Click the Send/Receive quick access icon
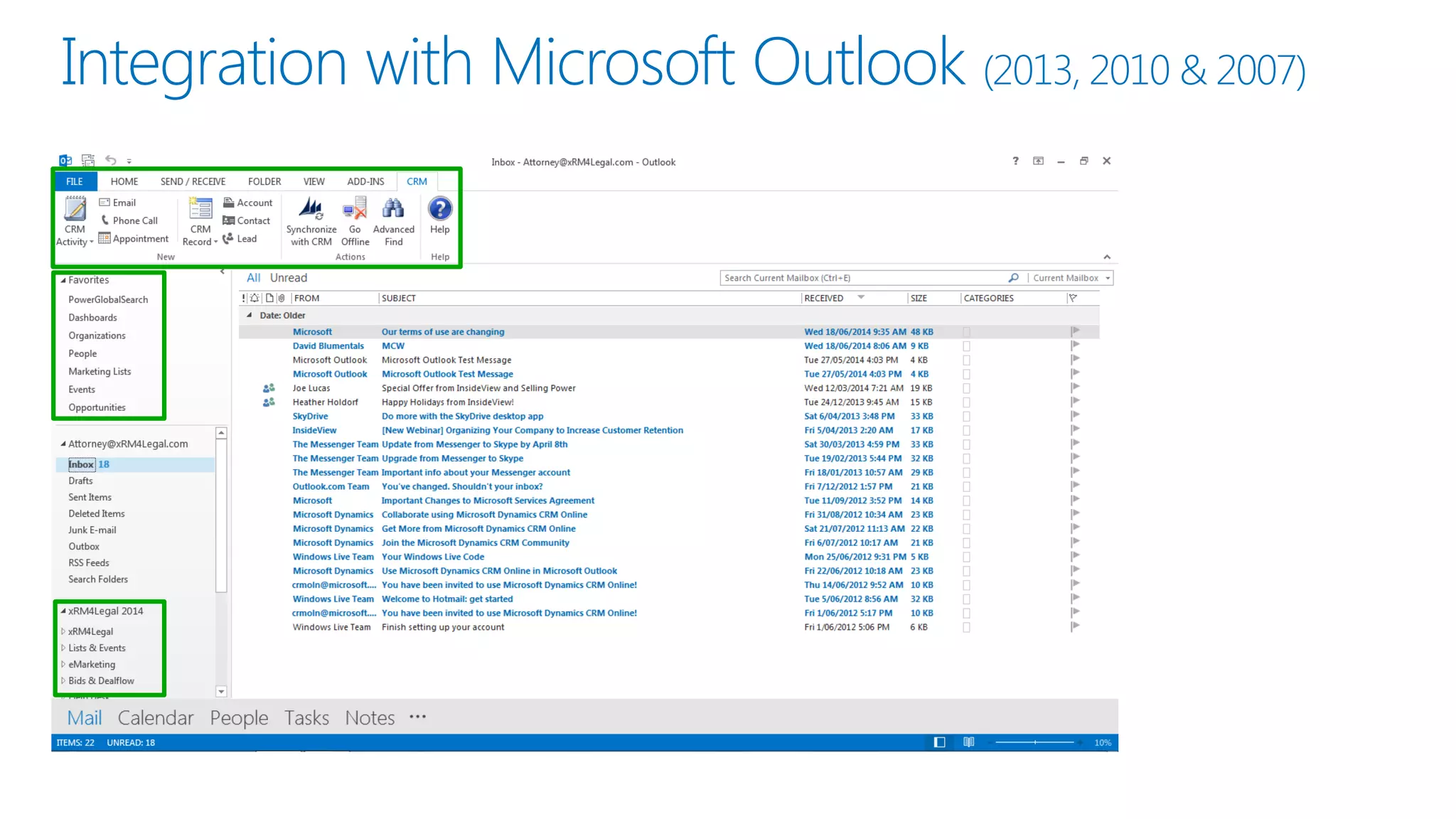1456x819 pixels. (88, 161)
